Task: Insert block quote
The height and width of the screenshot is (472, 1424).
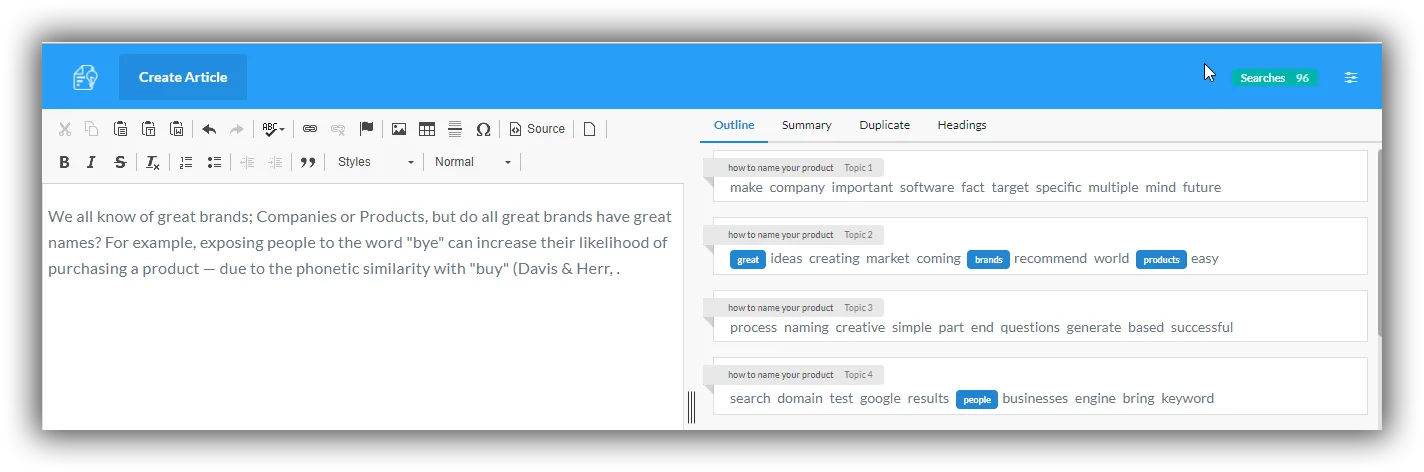Action: coord(308,162)
